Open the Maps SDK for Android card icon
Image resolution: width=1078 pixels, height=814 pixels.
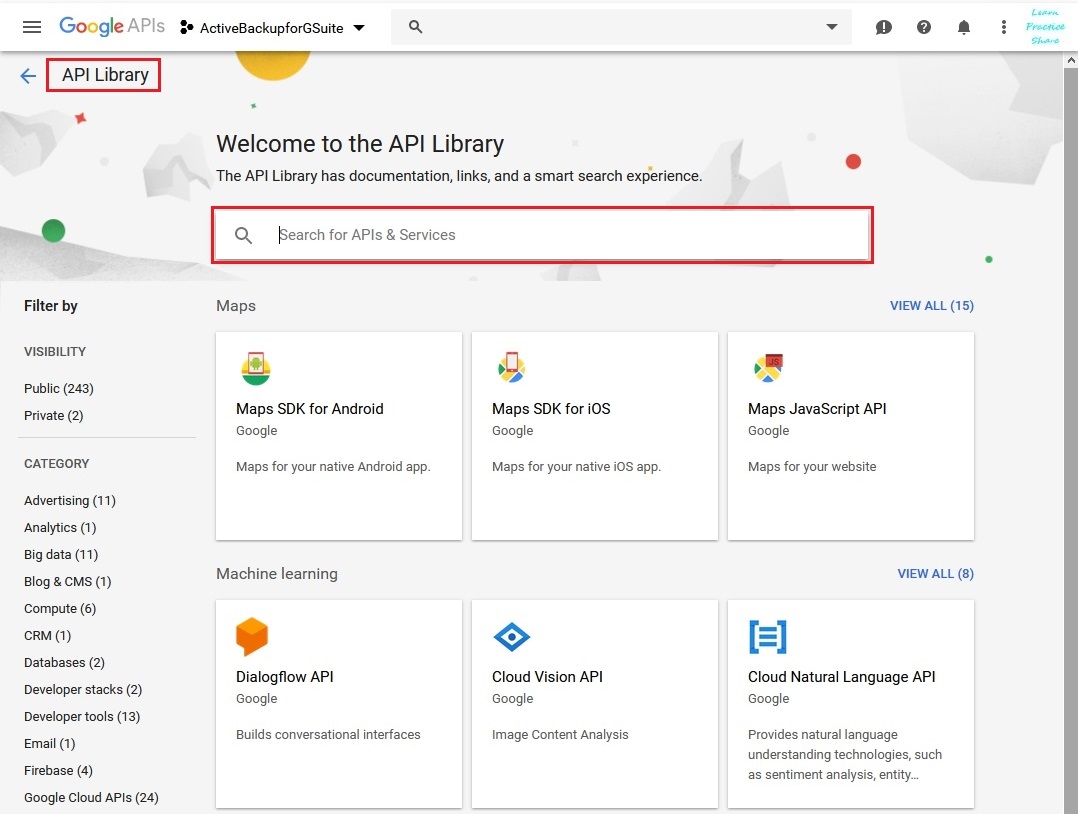pos(256,368)
